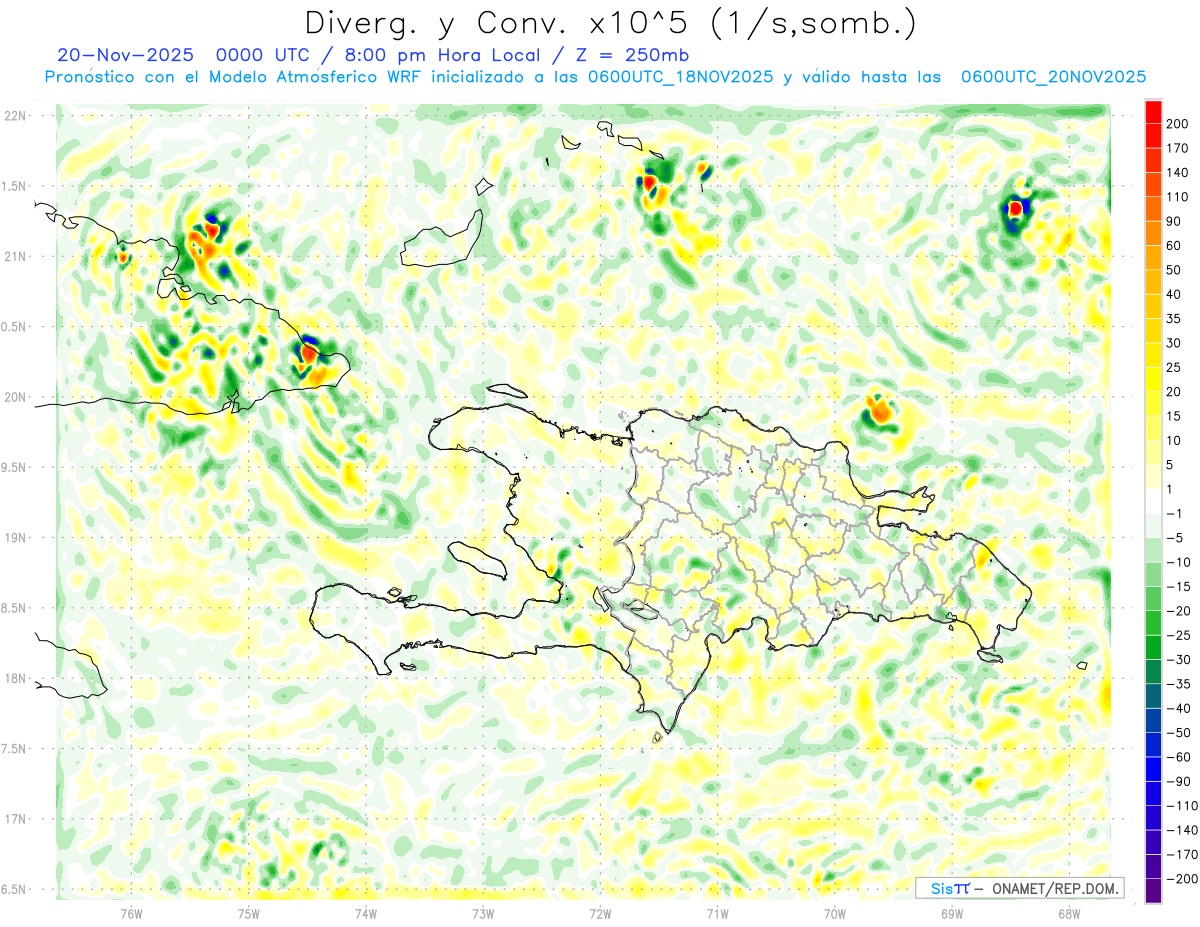
Task: Click the '19N' latitude label
Action: 15,537
